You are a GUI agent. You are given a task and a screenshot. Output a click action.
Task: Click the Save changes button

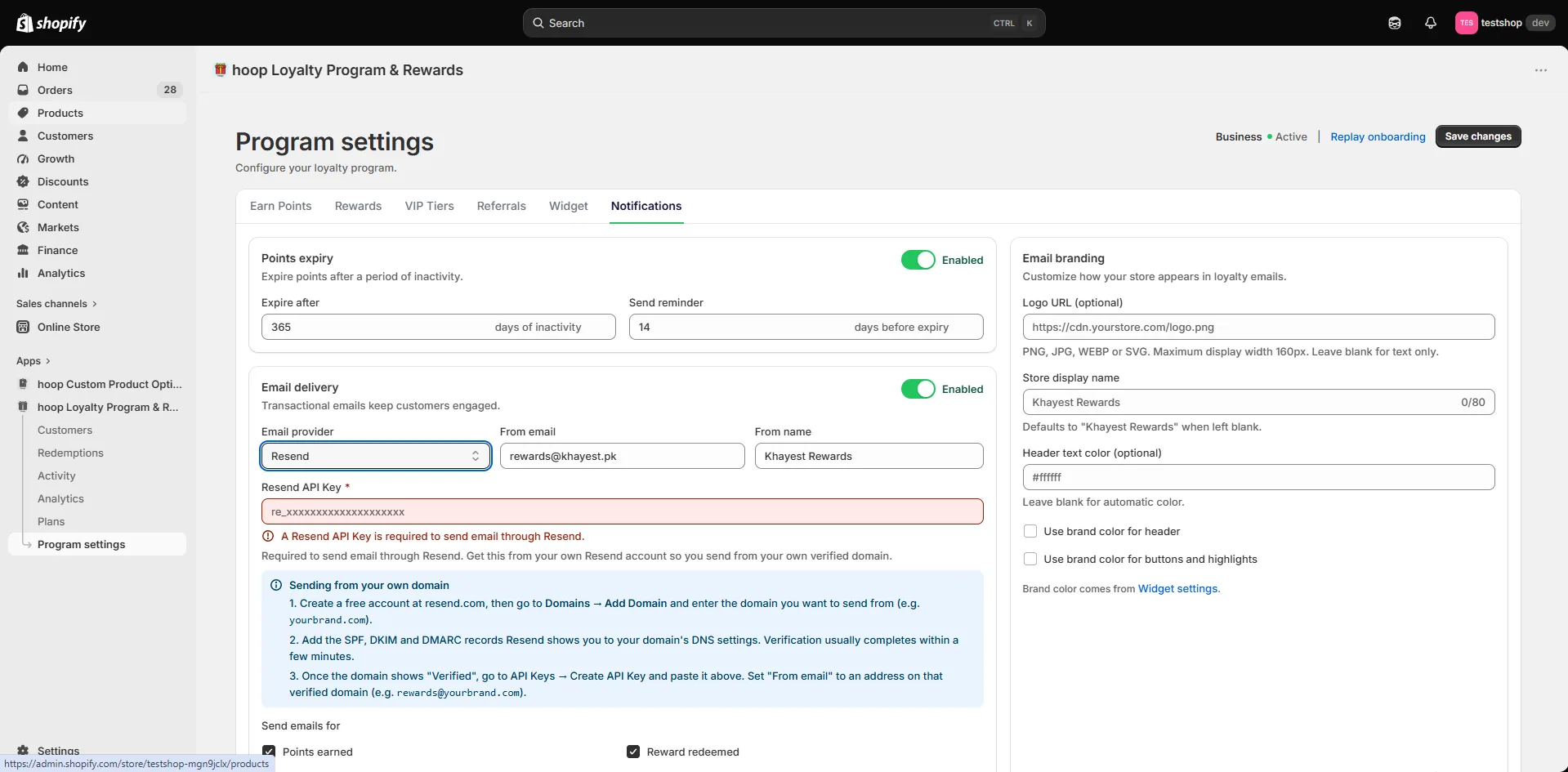[x=1478, y=136]
